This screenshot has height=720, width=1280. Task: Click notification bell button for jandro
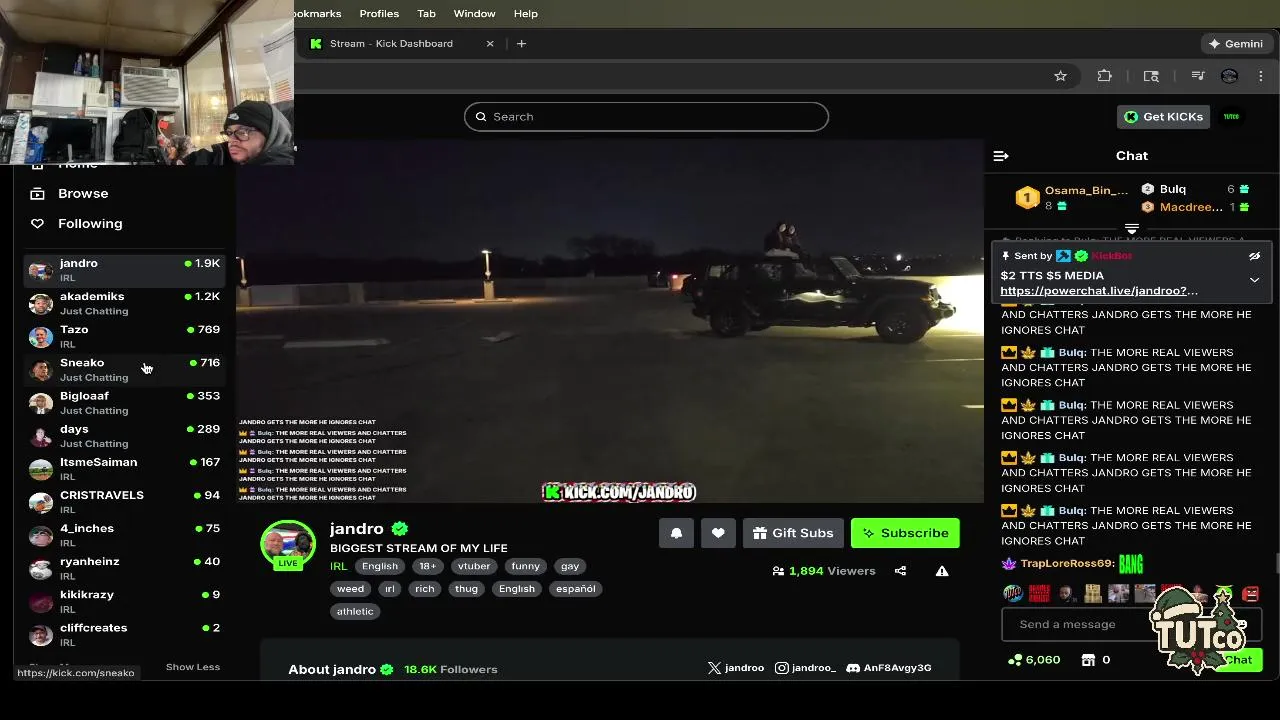(x=676, y=533)
